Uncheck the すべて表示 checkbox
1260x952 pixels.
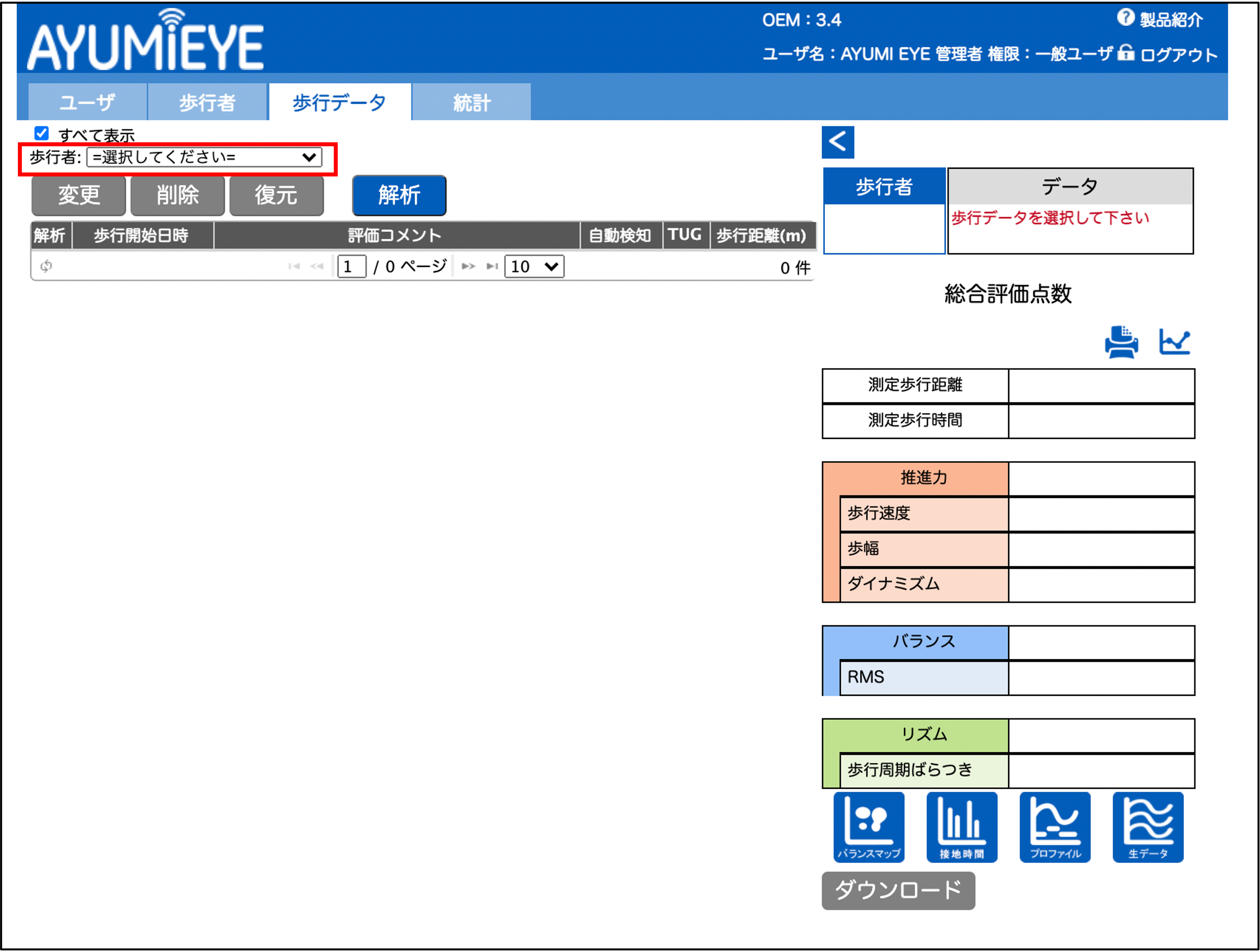42,133
